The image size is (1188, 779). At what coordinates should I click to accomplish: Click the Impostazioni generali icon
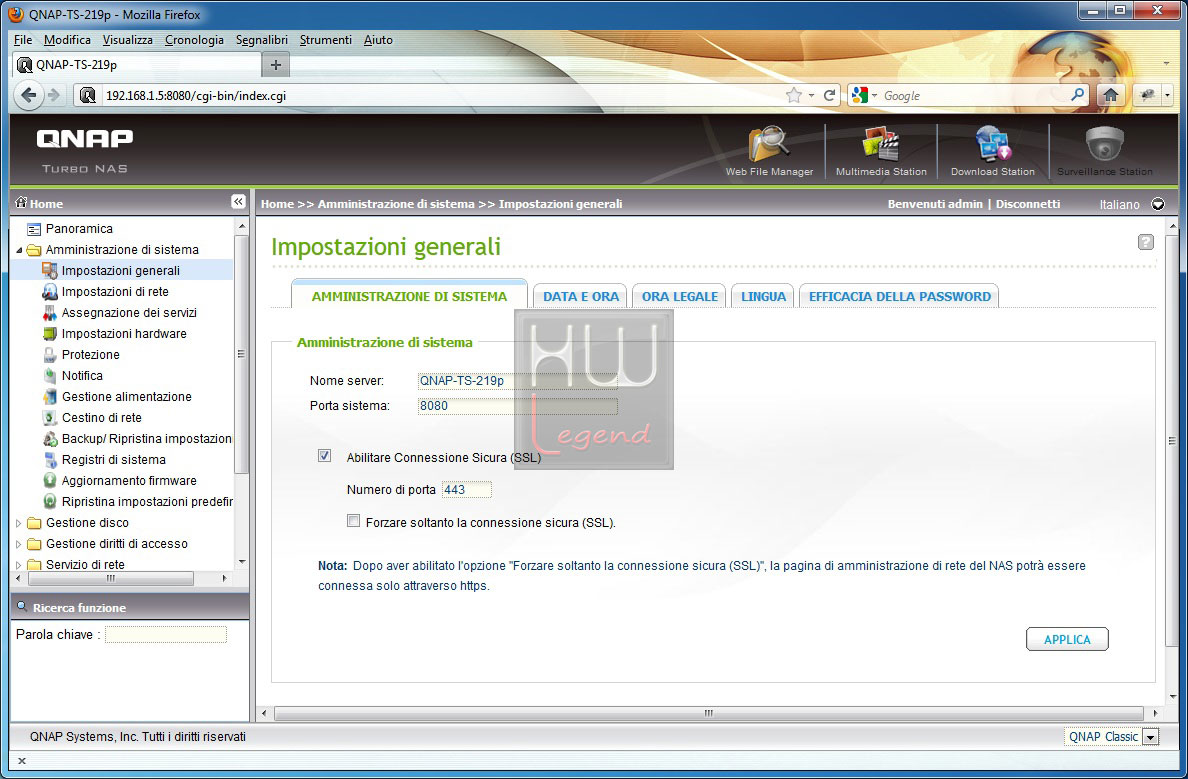point(50,271)
